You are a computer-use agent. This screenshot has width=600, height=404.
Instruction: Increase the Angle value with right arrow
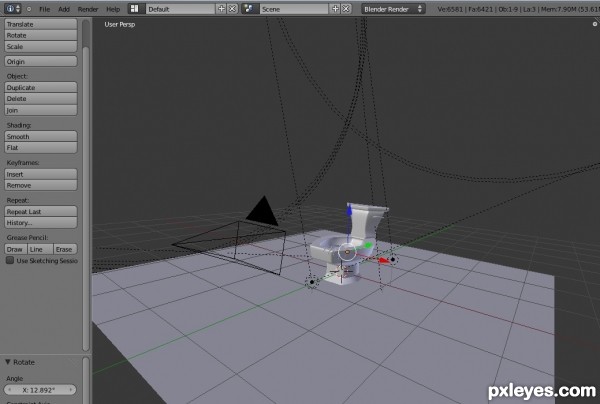tap(71, 390)
